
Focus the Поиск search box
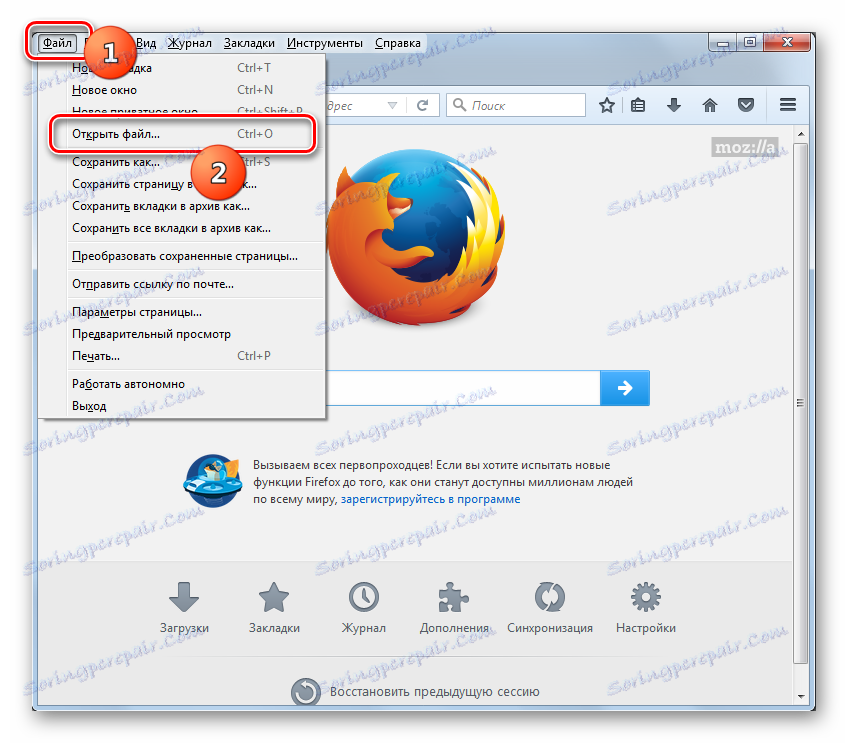click(516, 105)
